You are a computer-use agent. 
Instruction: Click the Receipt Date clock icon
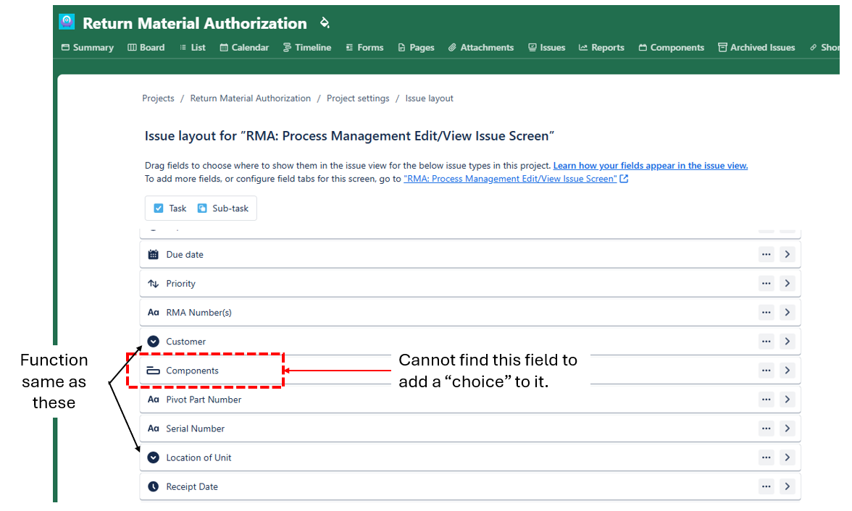click(153, 487)
